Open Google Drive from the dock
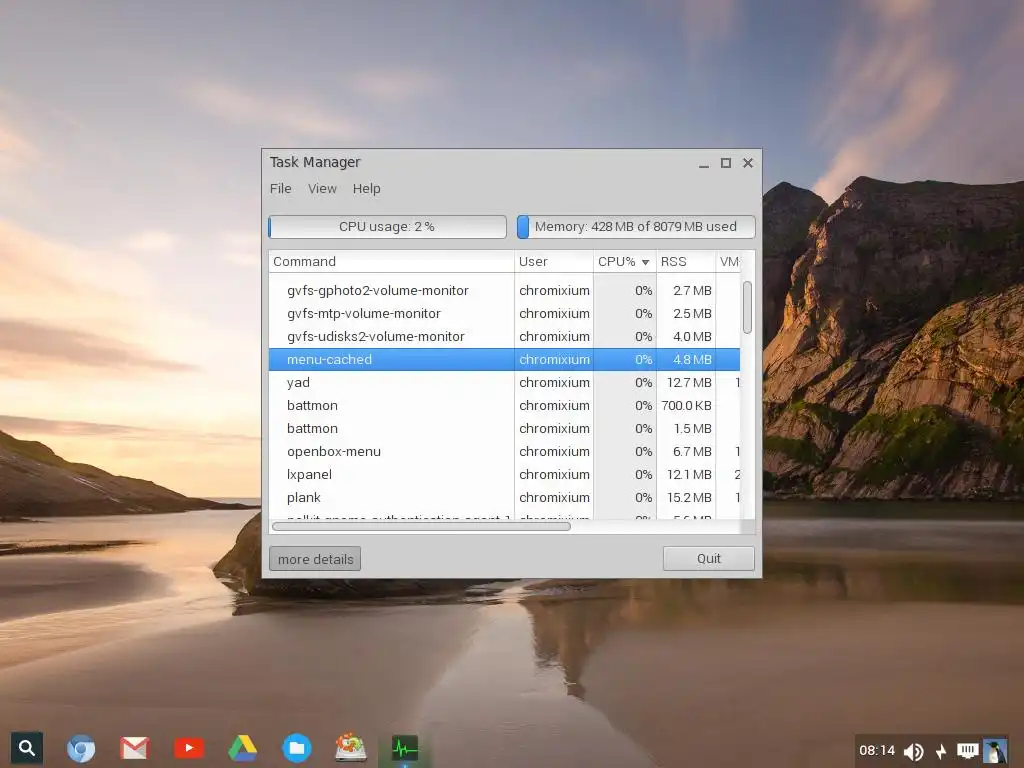 coord(242,748)
